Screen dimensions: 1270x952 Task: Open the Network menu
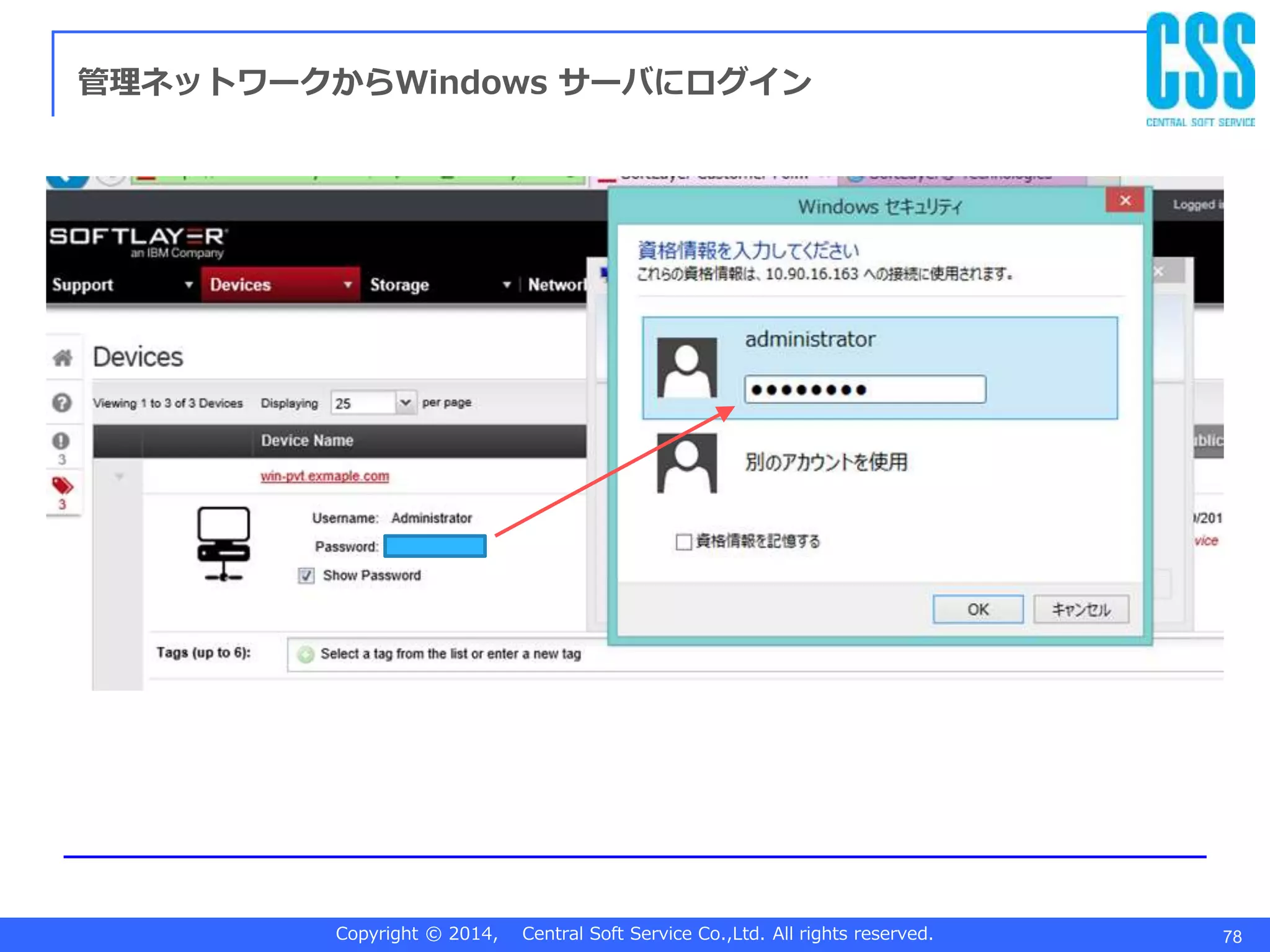(556, 284)
